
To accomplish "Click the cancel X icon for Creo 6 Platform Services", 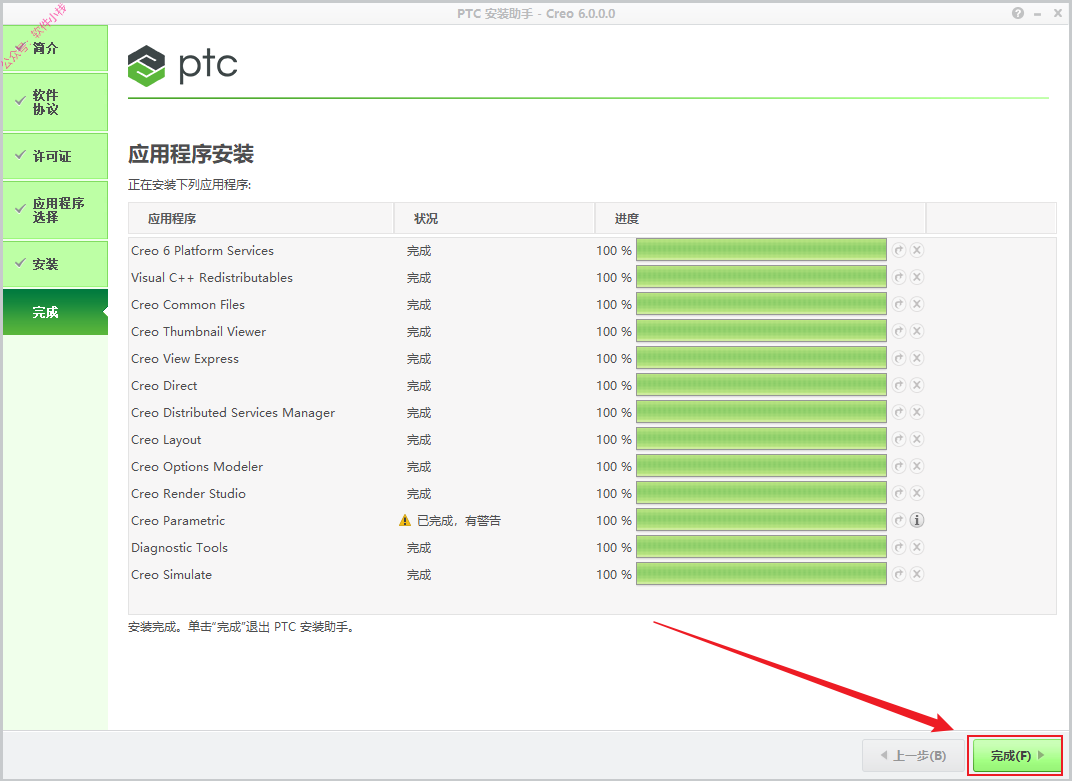I will coord(917,250).
